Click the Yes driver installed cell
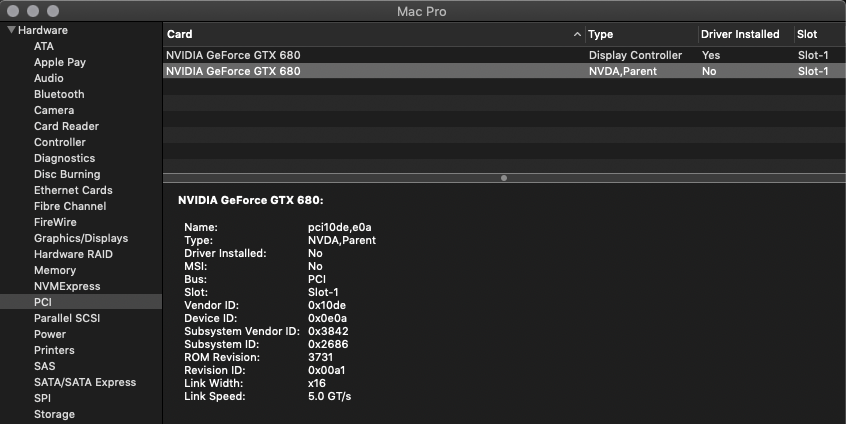 click(x=711, y=55)
